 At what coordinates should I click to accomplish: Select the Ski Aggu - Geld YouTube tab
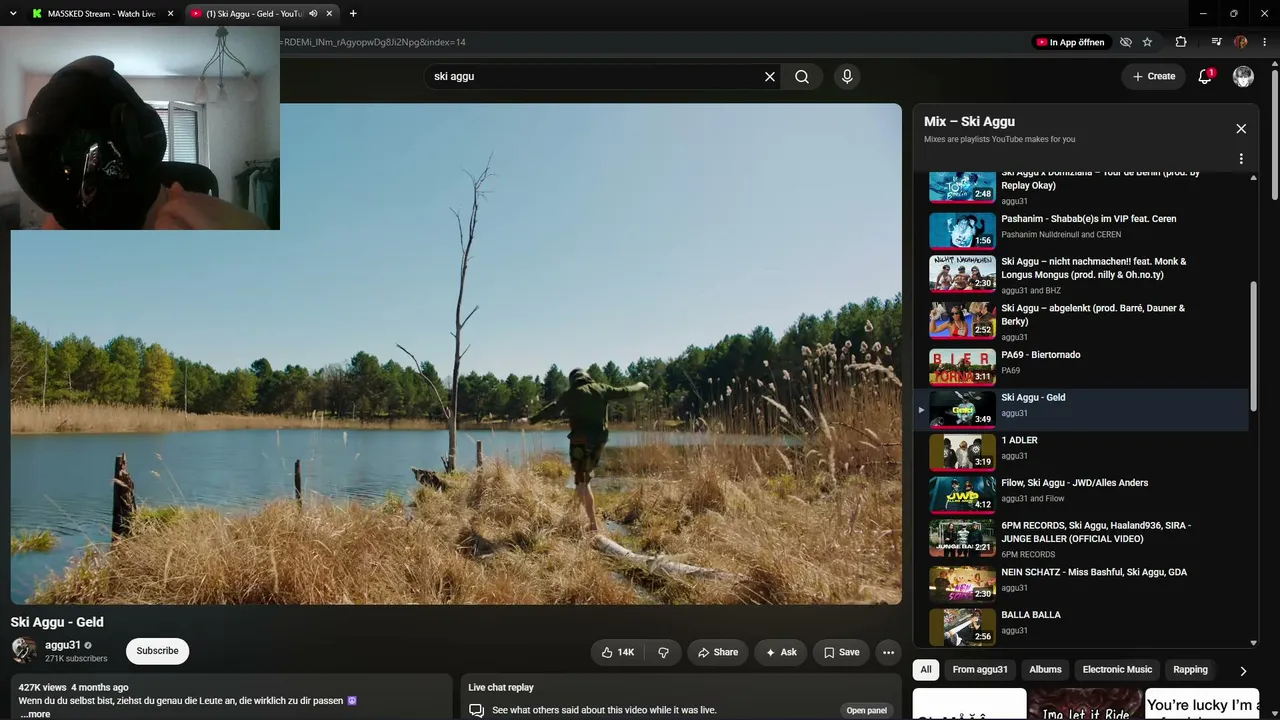tap(254, 14)
